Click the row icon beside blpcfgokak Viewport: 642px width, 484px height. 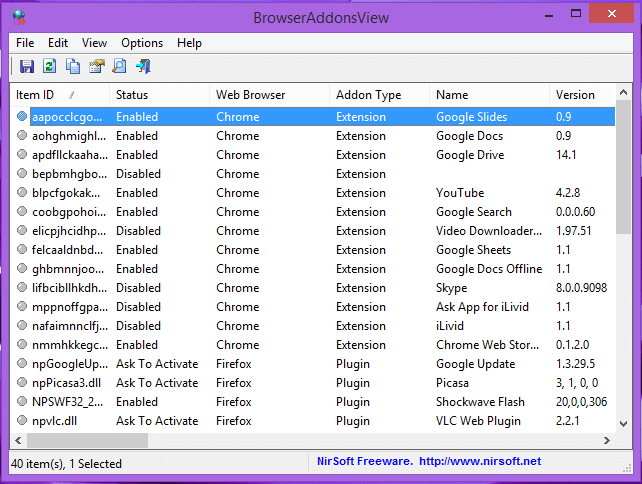pos(22,192)
